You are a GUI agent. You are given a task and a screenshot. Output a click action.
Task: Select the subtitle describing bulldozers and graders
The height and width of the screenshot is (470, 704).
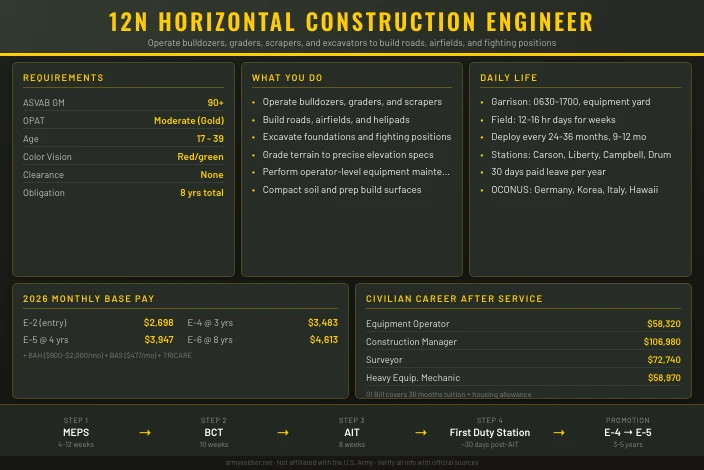pos(352,43)
